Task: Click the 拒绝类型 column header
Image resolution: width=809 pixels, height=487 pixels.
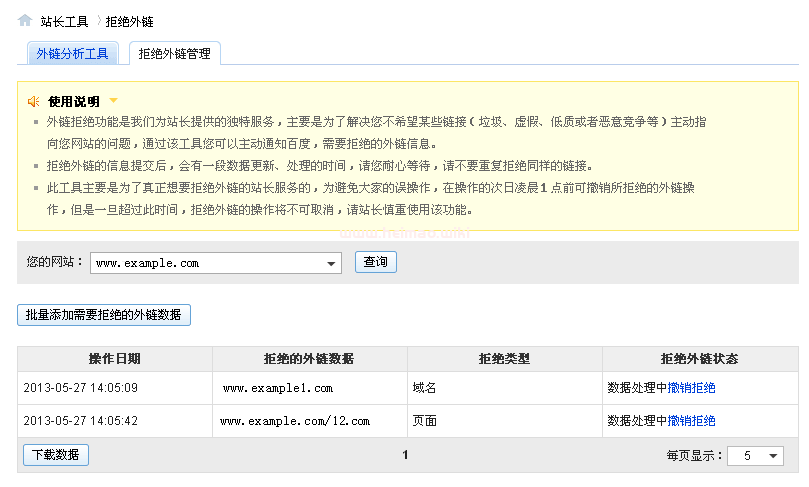Action: click(504, 359)
